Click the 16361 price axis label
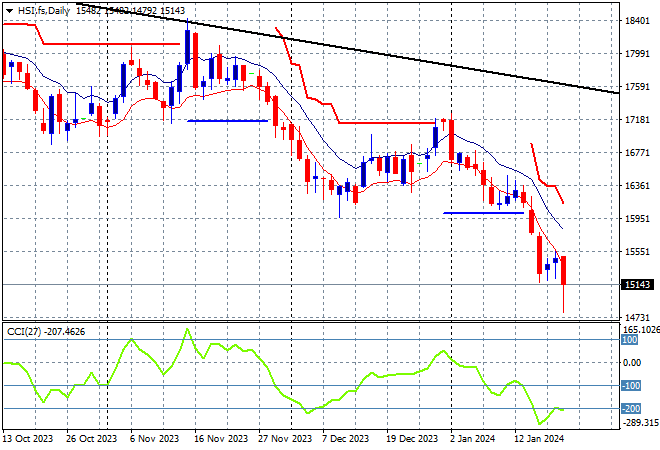The width and height of the screenshot is (660, 450). [638, 186]
